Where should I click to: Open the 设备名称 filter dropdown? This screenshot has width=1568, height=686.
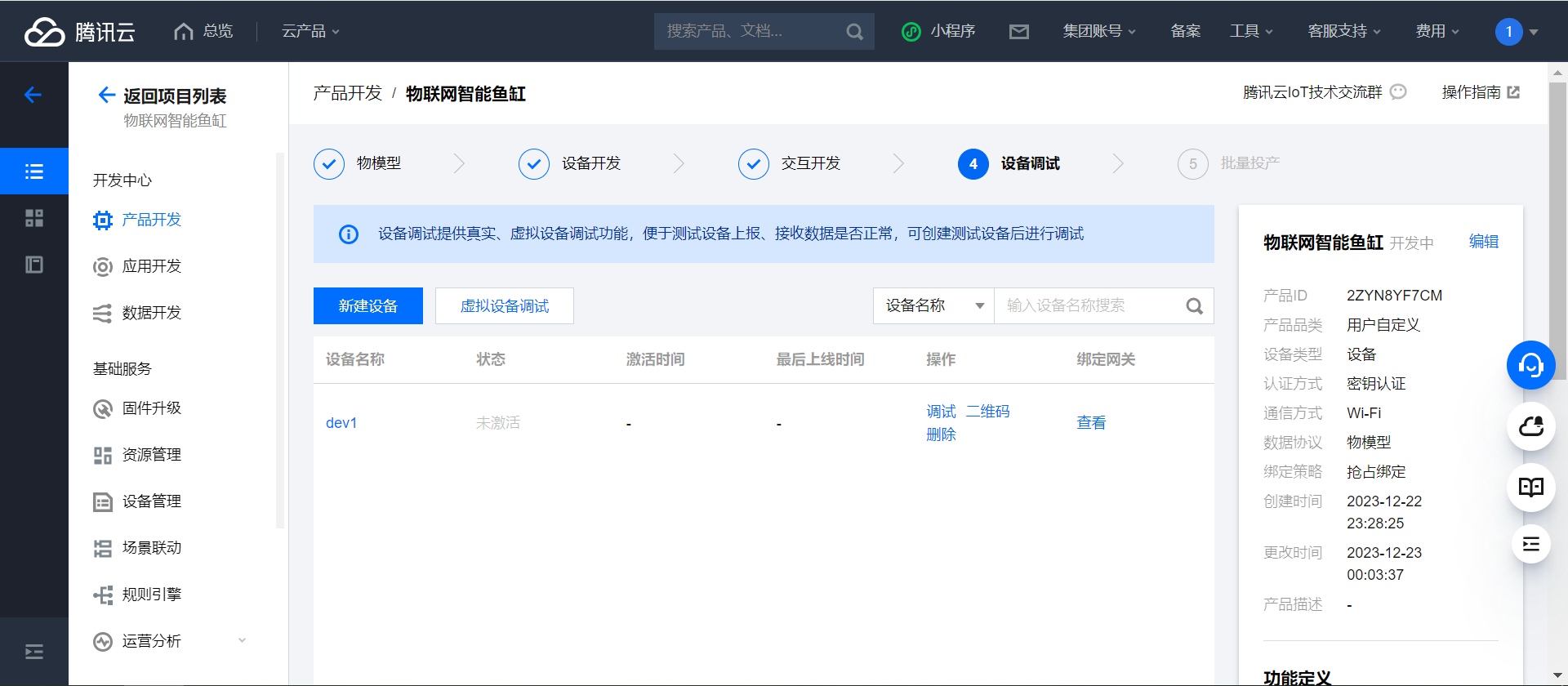click(x=933, y=306)
